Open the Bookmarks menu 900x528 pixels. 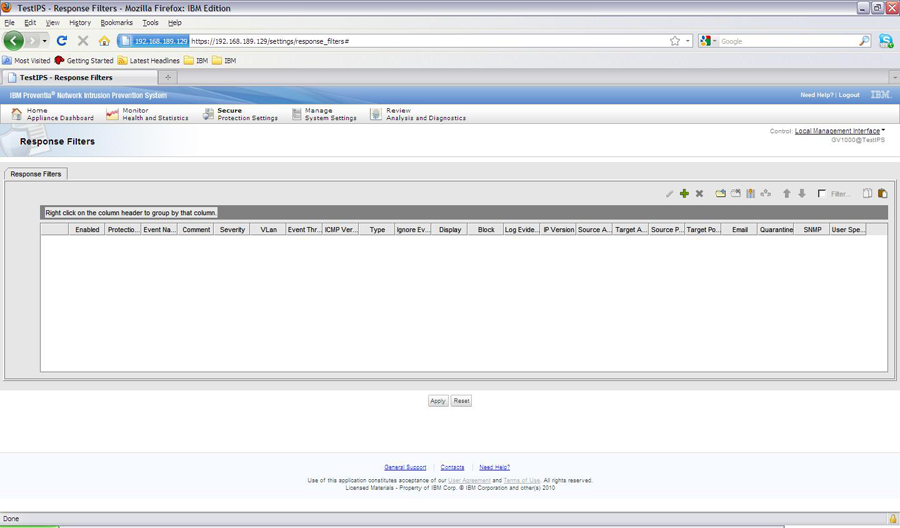(117, 23)
